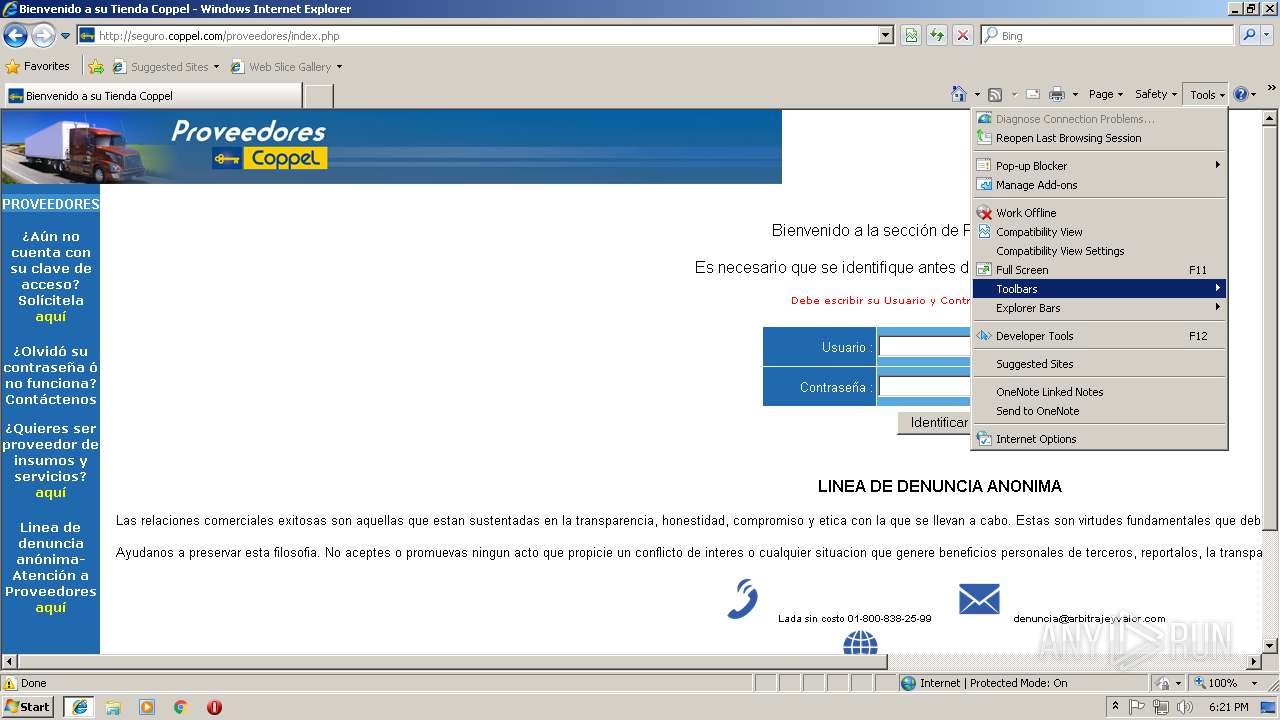1280x720 pixels.
Task: Click the horizontal scrollbar thumb
Action: [453, 662]
